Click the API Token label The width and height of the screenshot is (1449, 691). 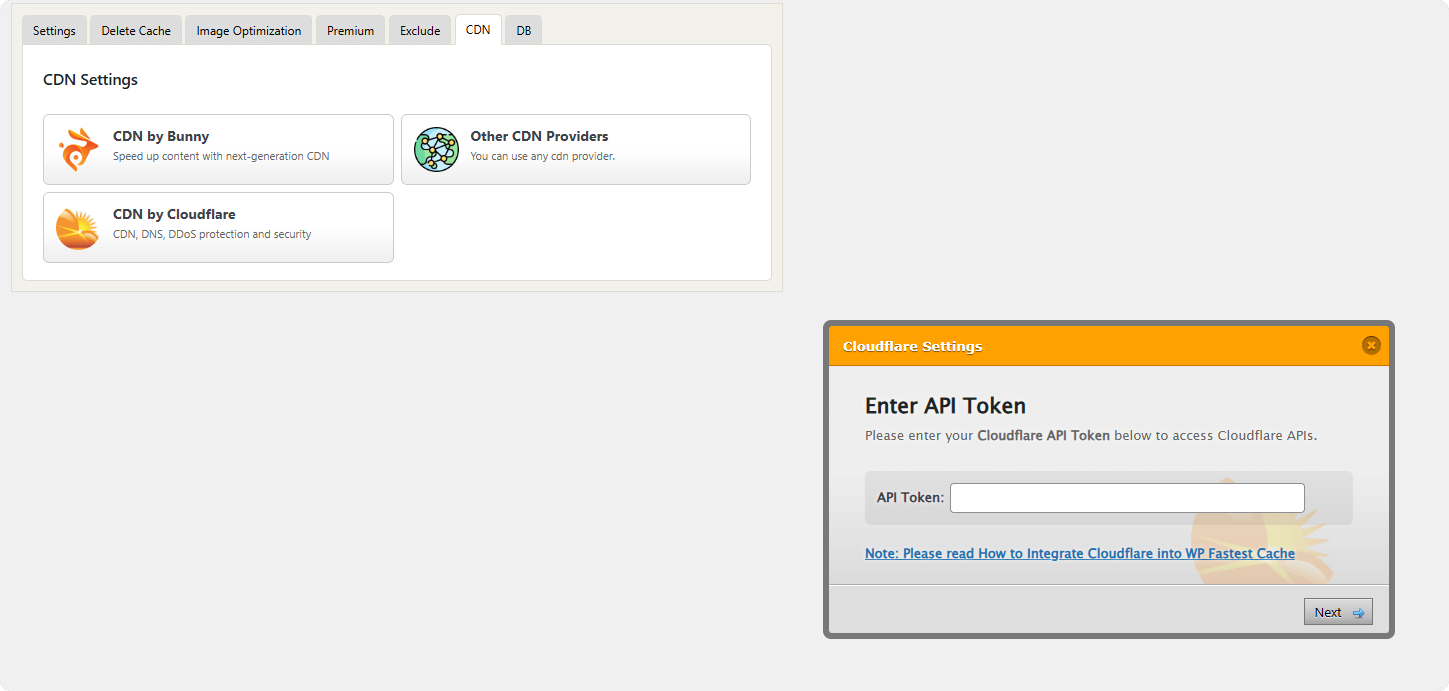click(x=910, y=497)
